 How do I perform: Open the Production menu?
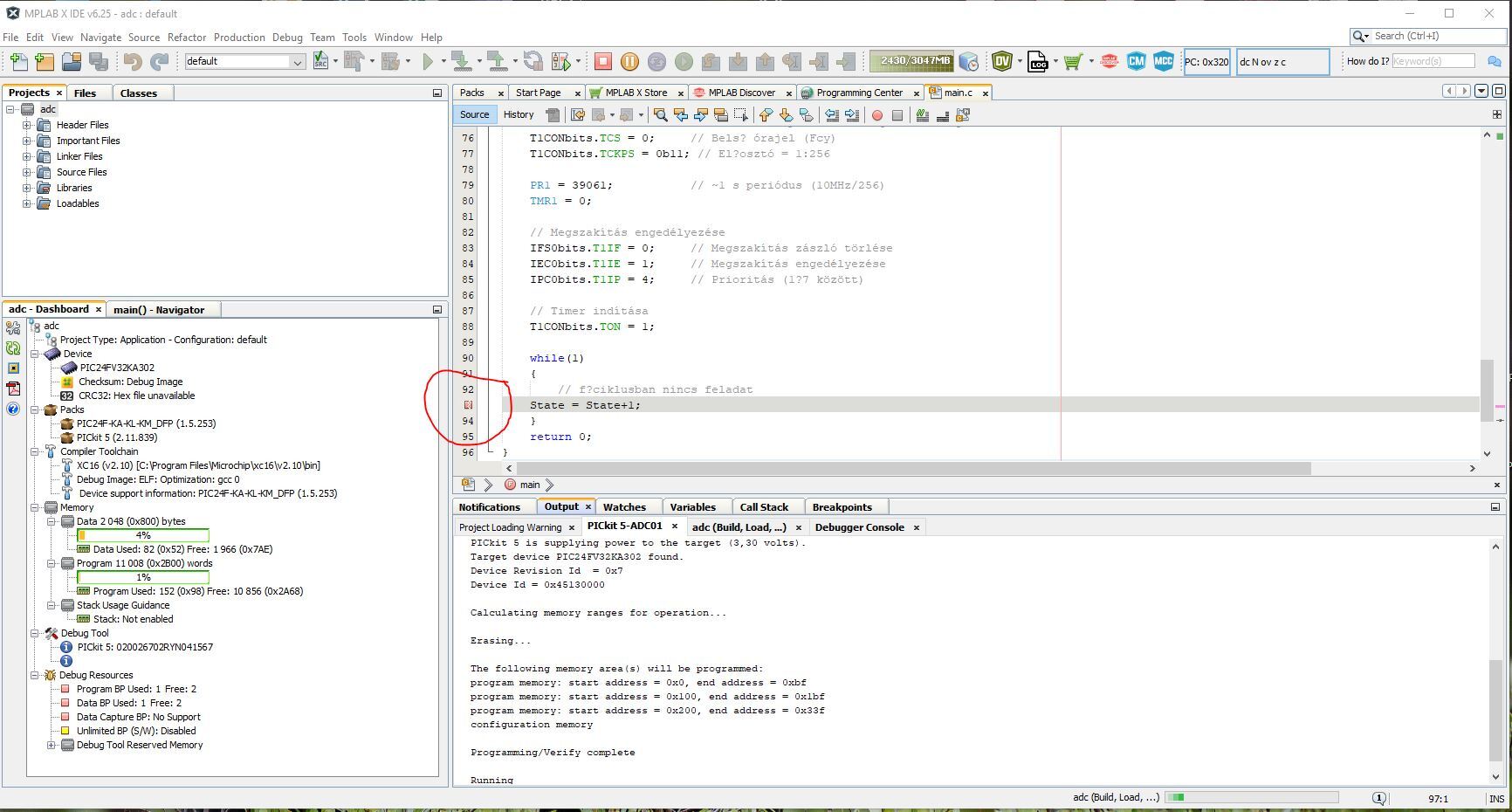pyautogui.click(x=239, y=38)
